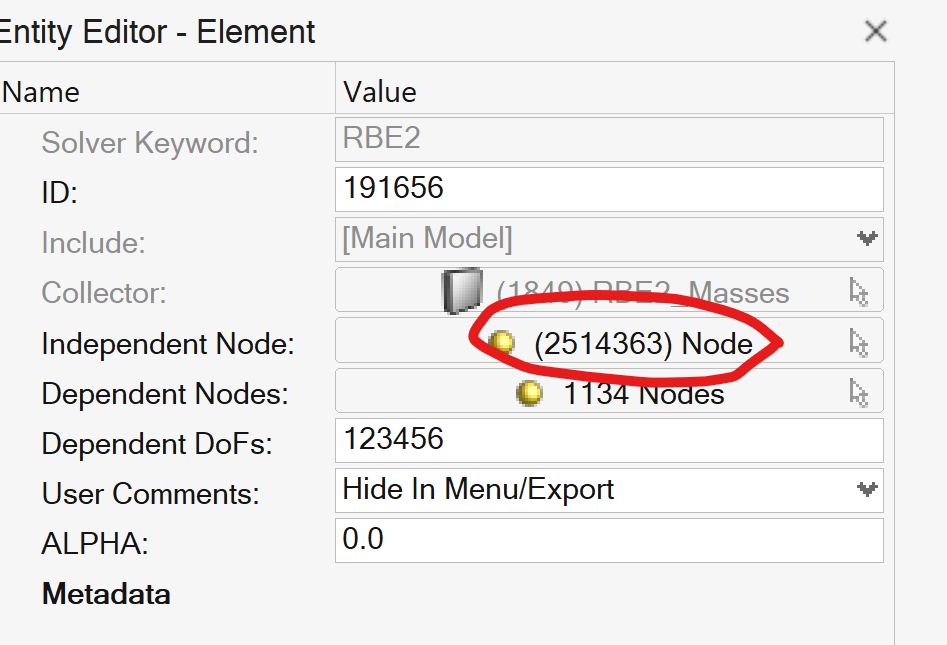Click the yellow node icon beside (2514363) Node

pos(501,342)
